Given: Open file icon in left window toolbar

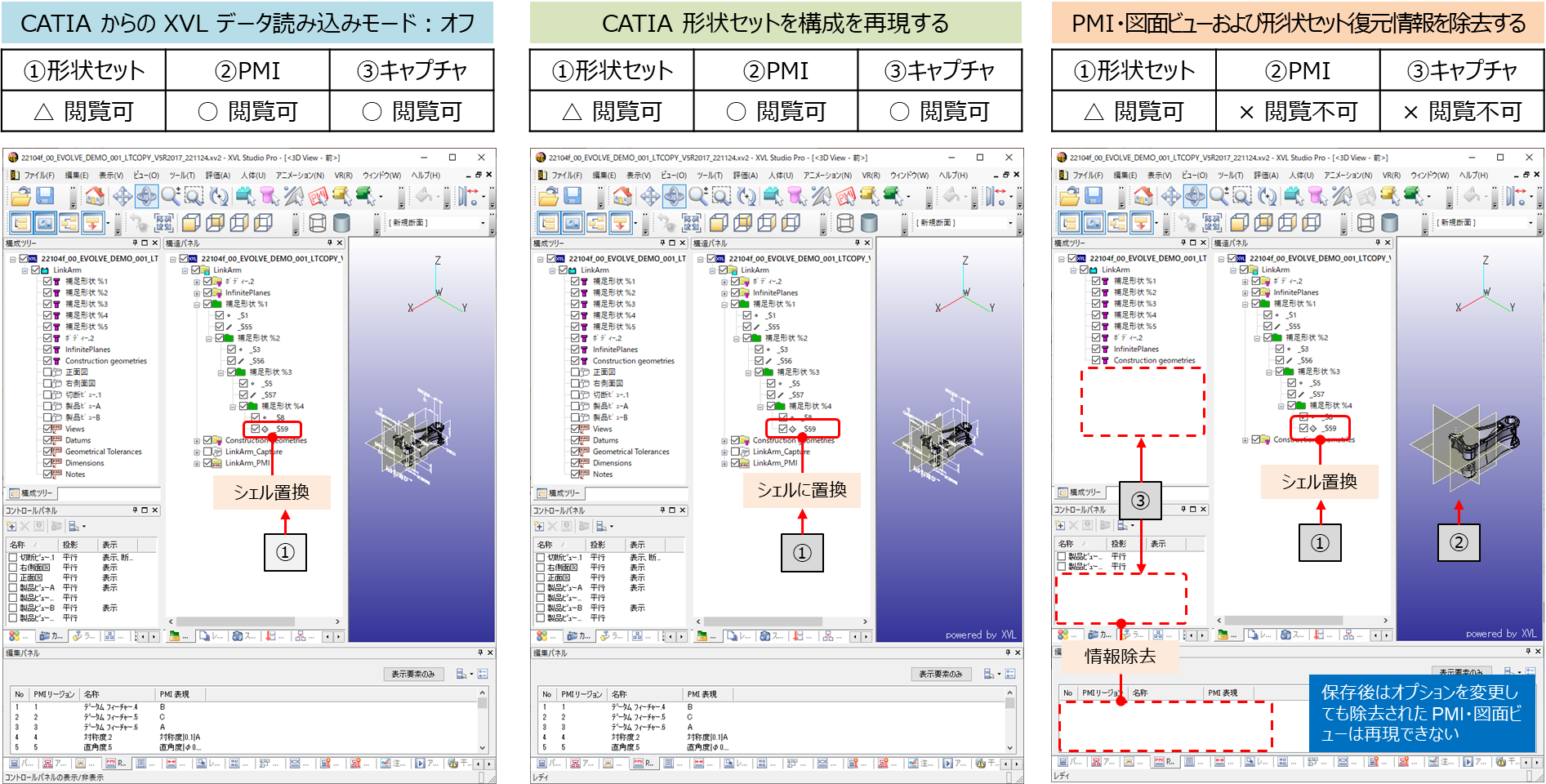Looking at the screenshot, I should pos(20,196).
